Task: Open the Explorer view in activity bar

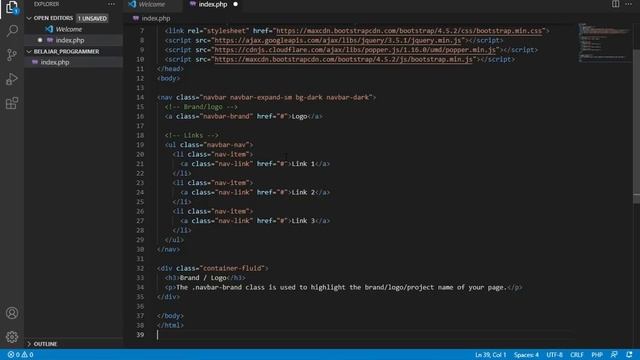Action: pos(12,7)
